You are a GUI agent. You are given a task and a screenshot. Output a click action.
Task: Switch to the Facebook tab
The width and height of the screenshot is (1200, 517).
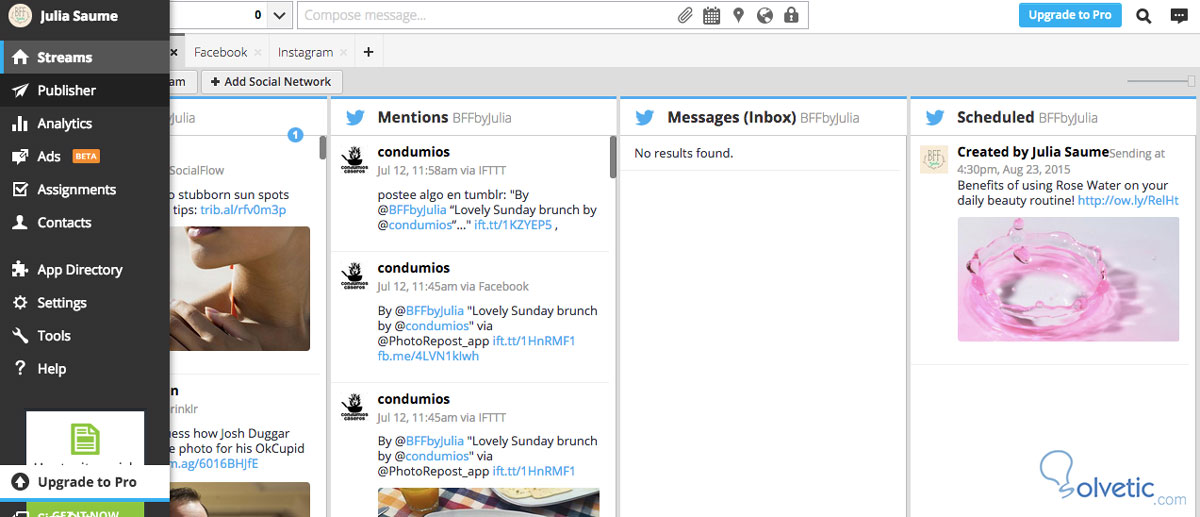220,52
